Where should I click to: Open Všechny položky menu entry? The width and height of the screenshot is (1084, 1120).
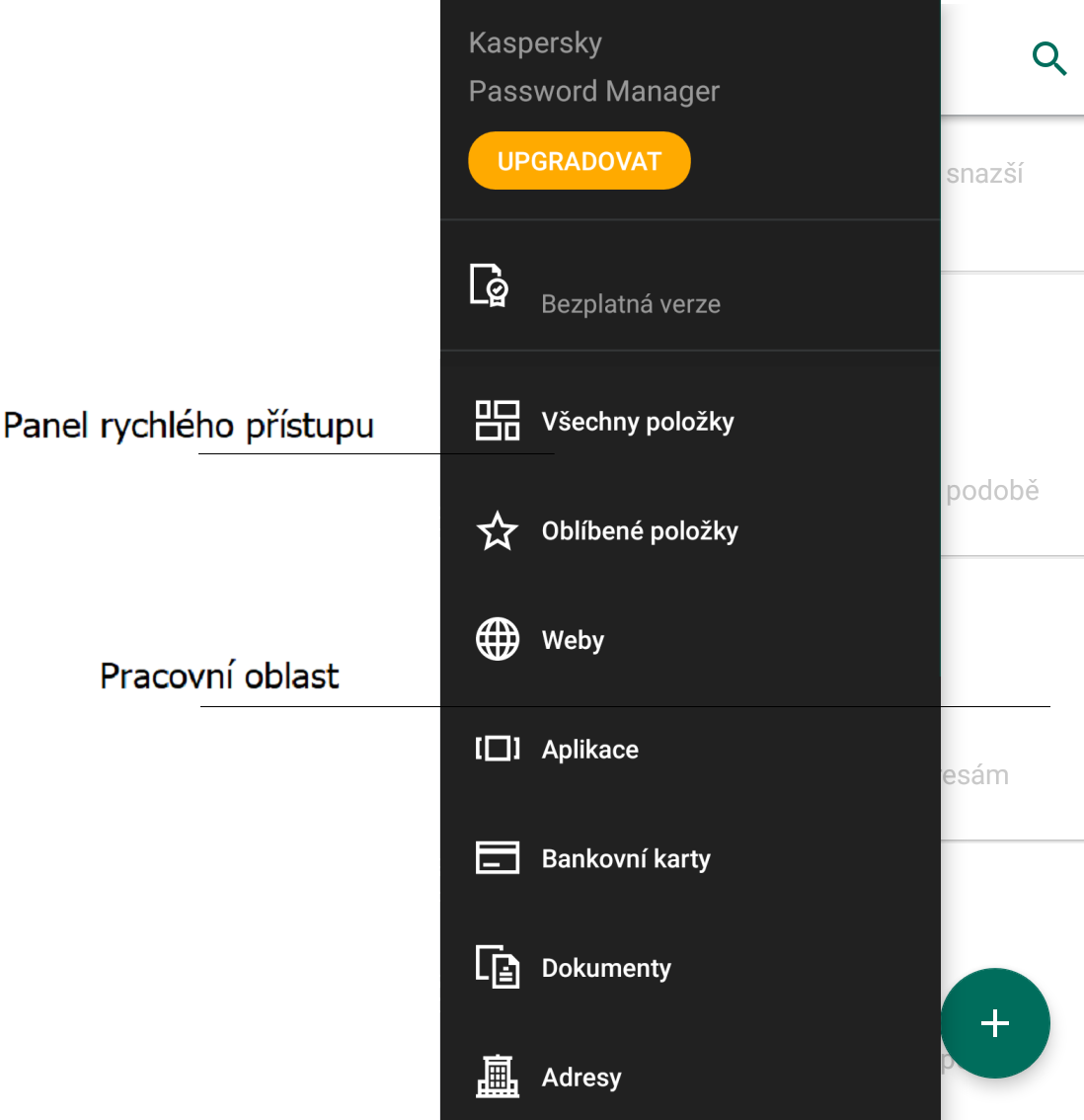638,422
